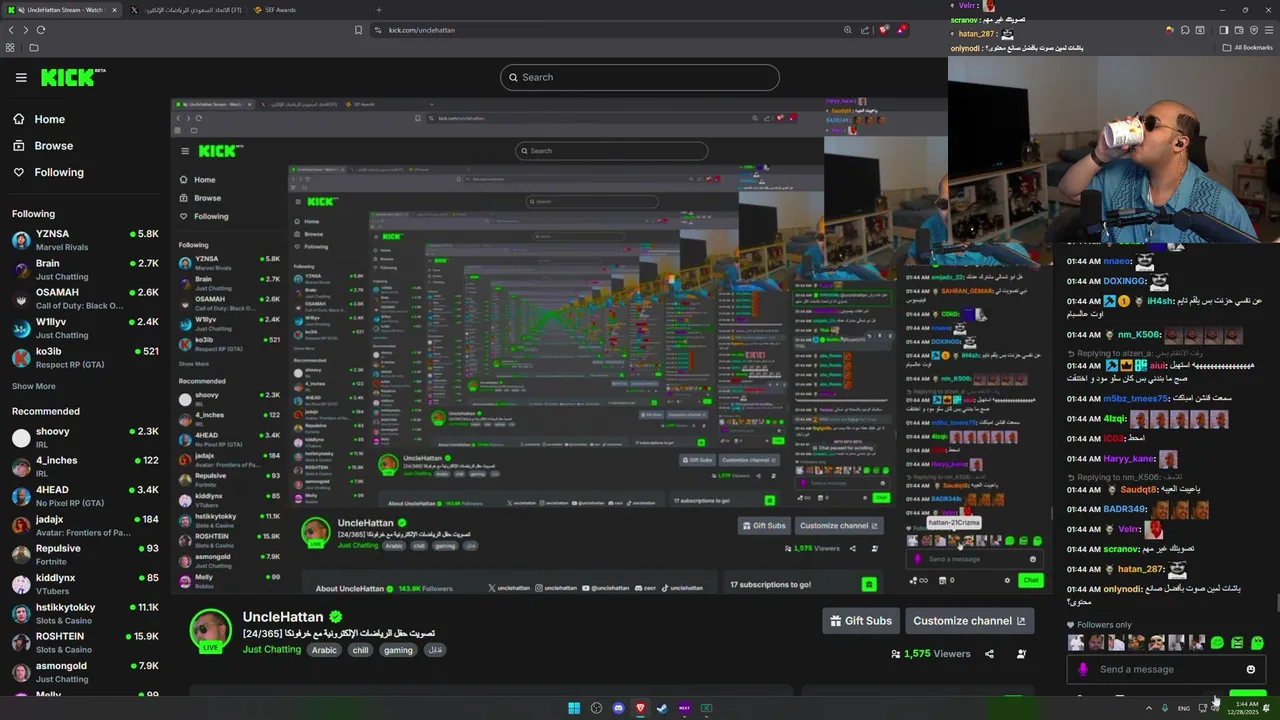
Task: Close the UncleHattan Stream tab
Action: click(114, 10)
